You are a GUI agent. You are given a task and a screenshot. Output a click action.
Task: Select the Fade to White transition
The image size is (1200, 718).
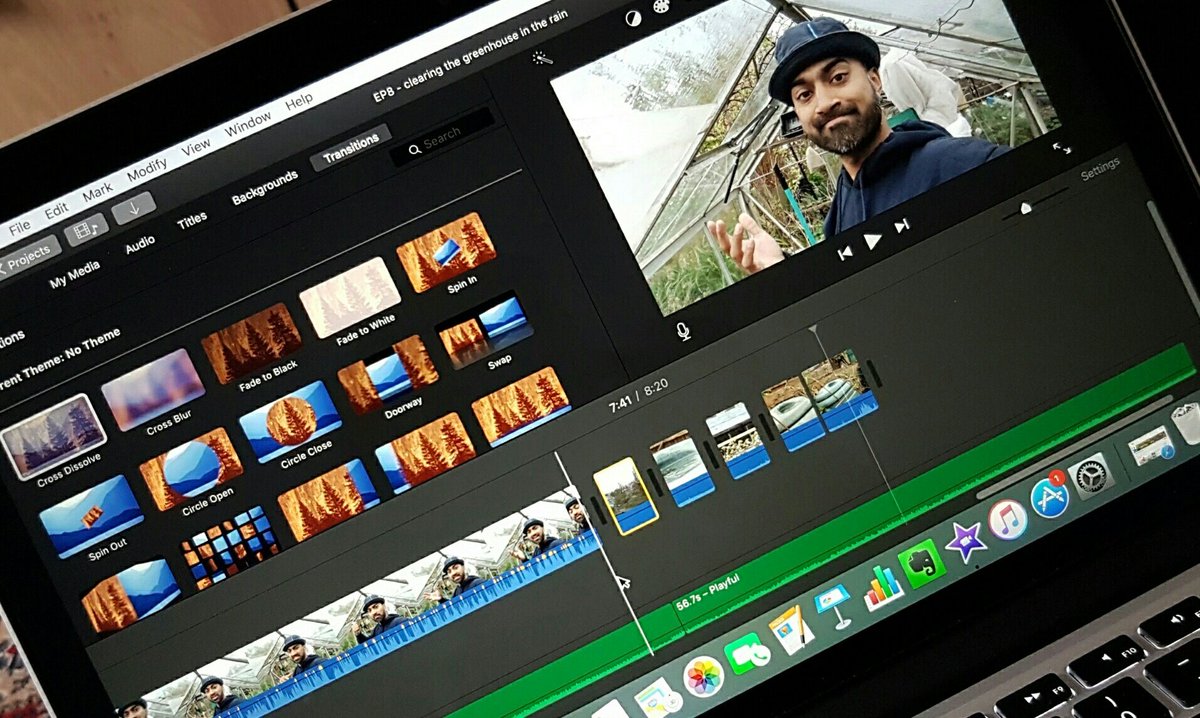coord(349,297)
